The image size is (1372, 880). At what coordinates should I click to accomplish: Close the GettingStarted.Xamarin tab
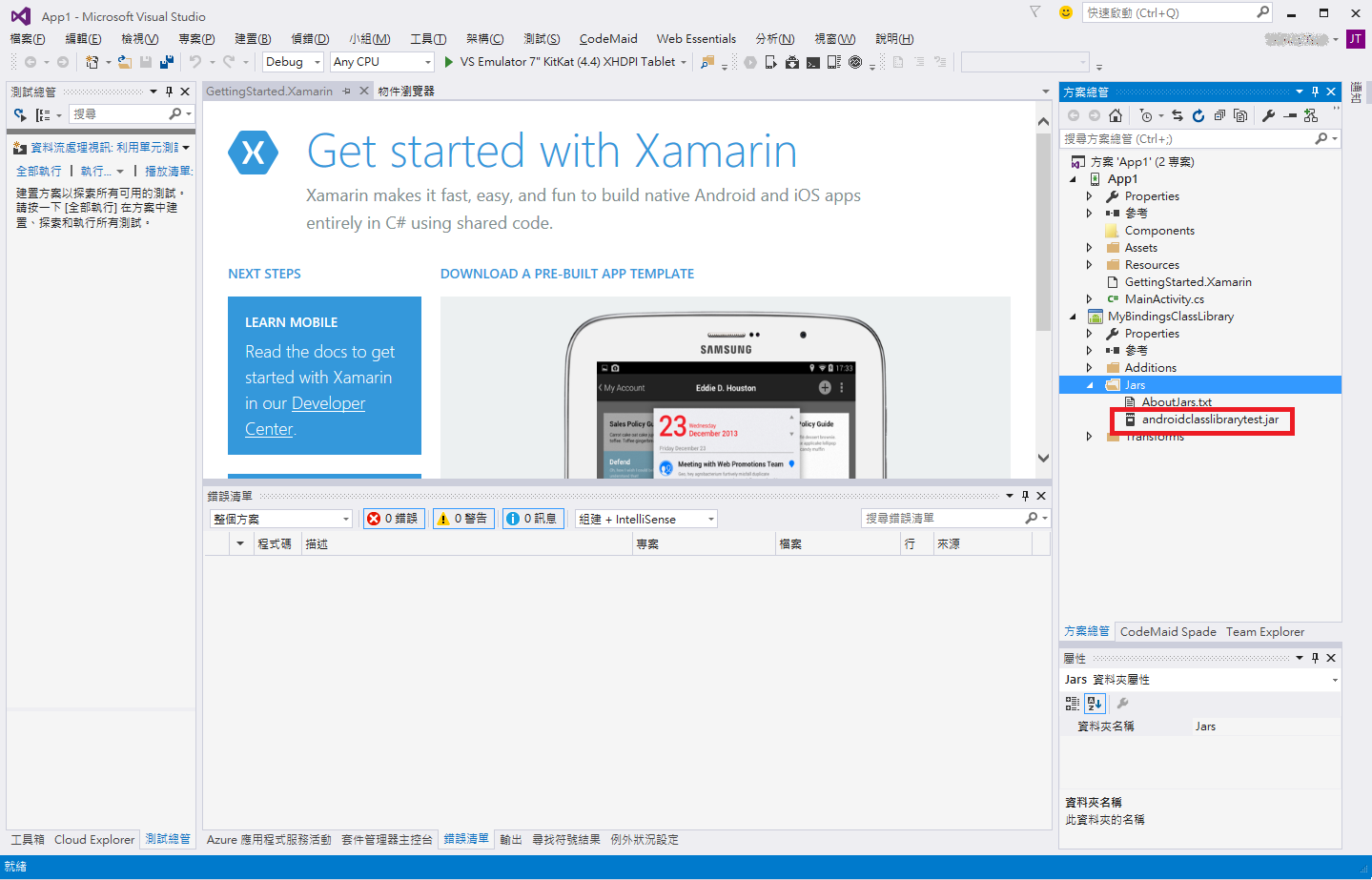coord(364,92)
